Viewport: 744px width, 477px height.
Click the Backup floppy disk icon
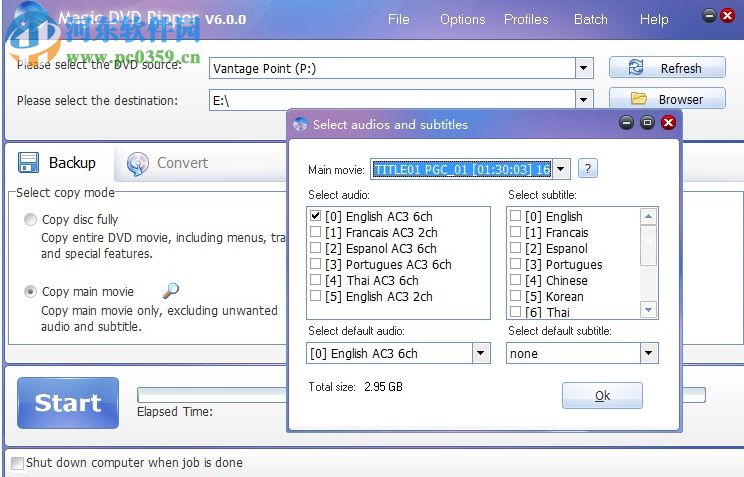28,162
